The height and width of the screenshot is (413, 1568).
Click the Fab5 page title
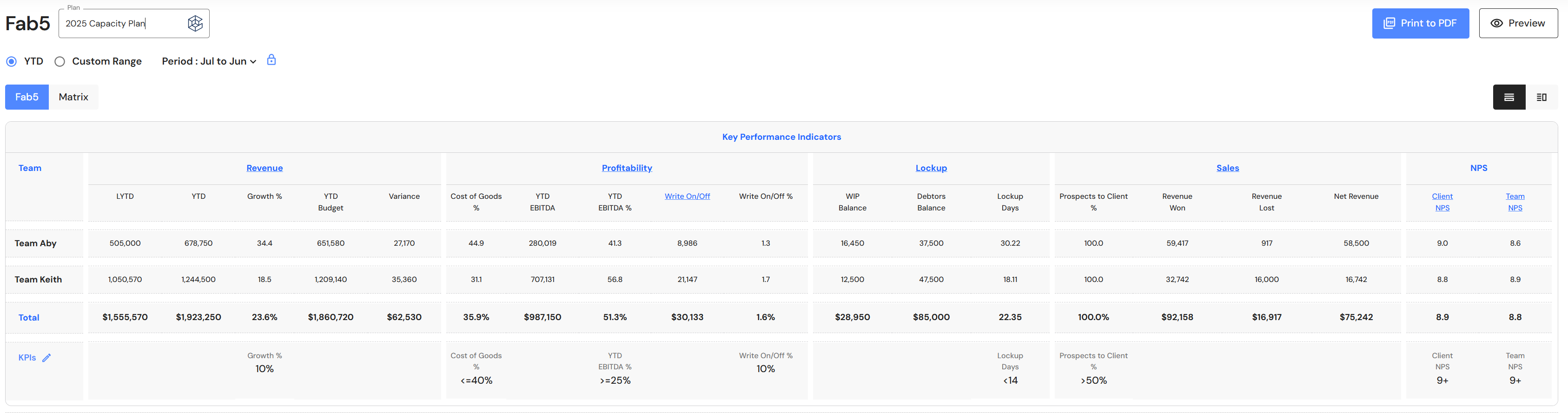pyautogui.click(x=27, y=24)
